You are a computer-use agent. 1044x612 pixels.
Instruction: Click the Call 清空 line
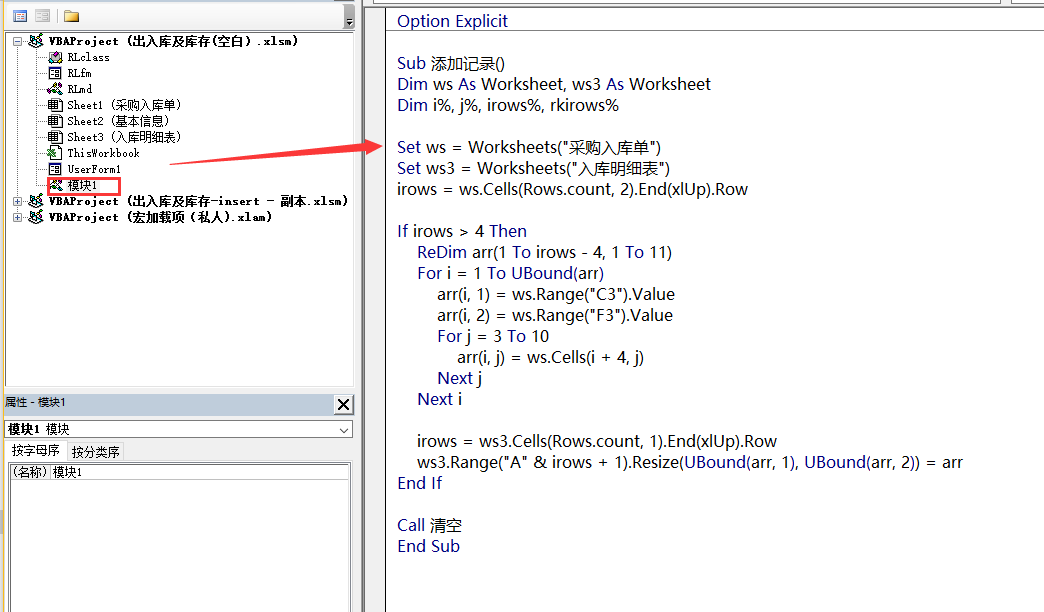point(429,525)
